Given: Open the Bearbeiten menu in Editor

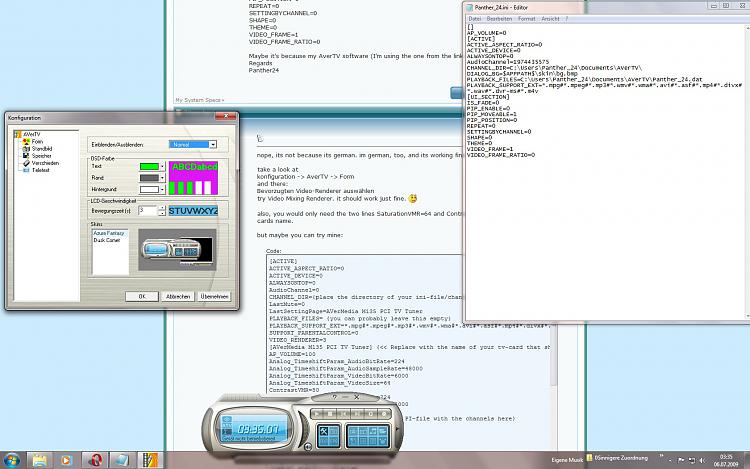Looking at the screenshot, I should (499, 19).
